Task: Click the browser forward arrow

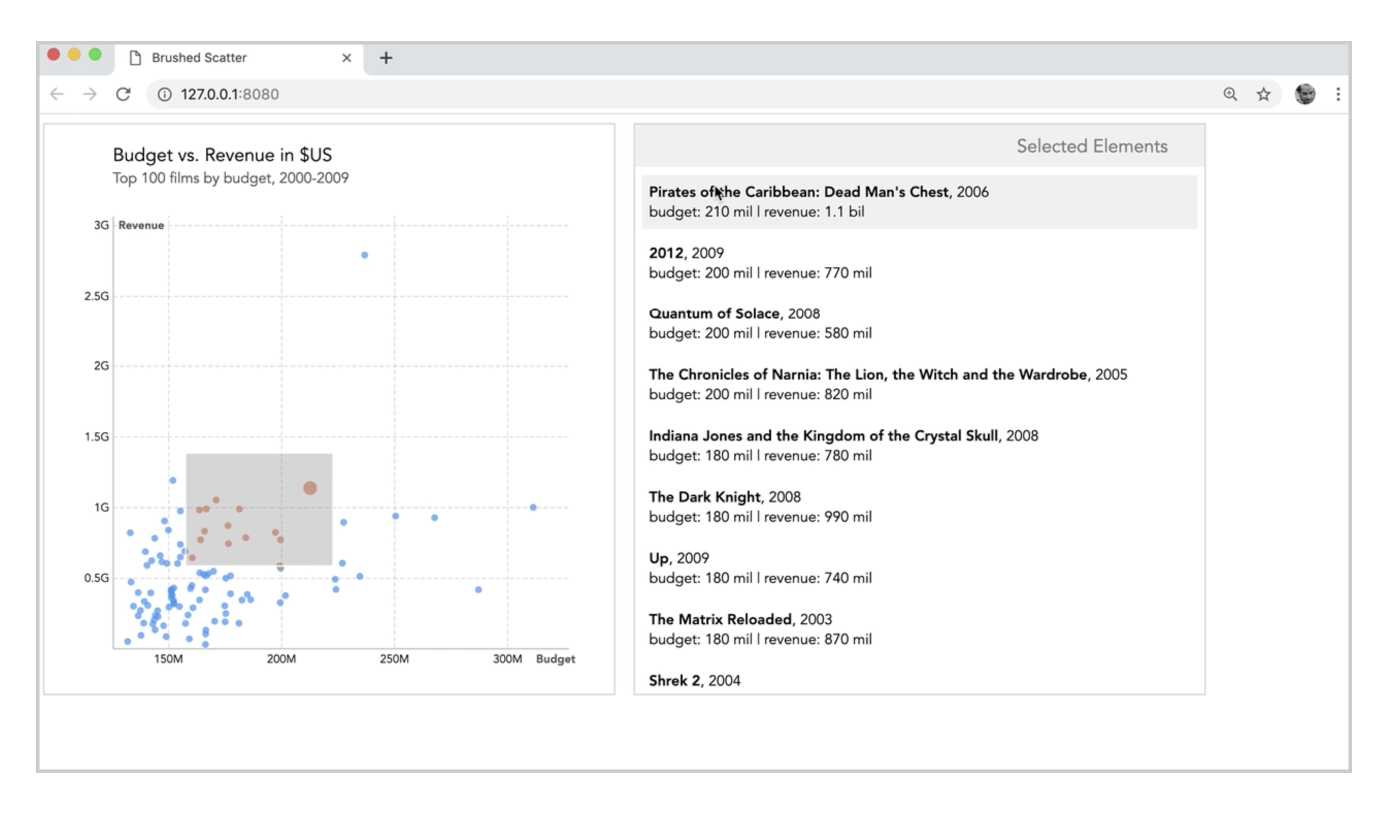Action: click(90, 94)
